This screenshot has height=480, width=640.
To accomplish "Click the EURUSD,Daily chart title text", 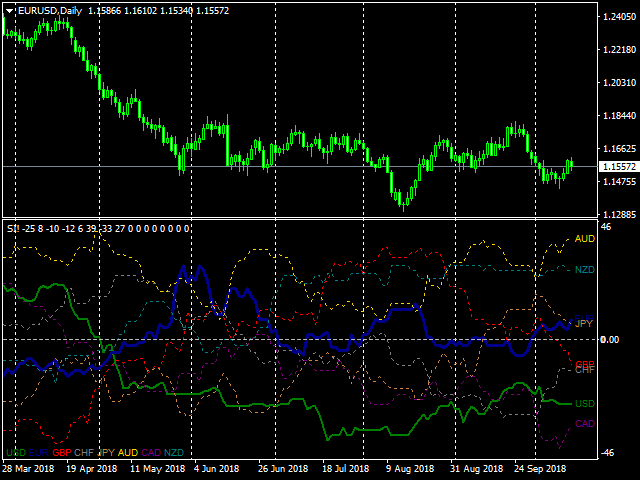I will (x=52, y=11).
